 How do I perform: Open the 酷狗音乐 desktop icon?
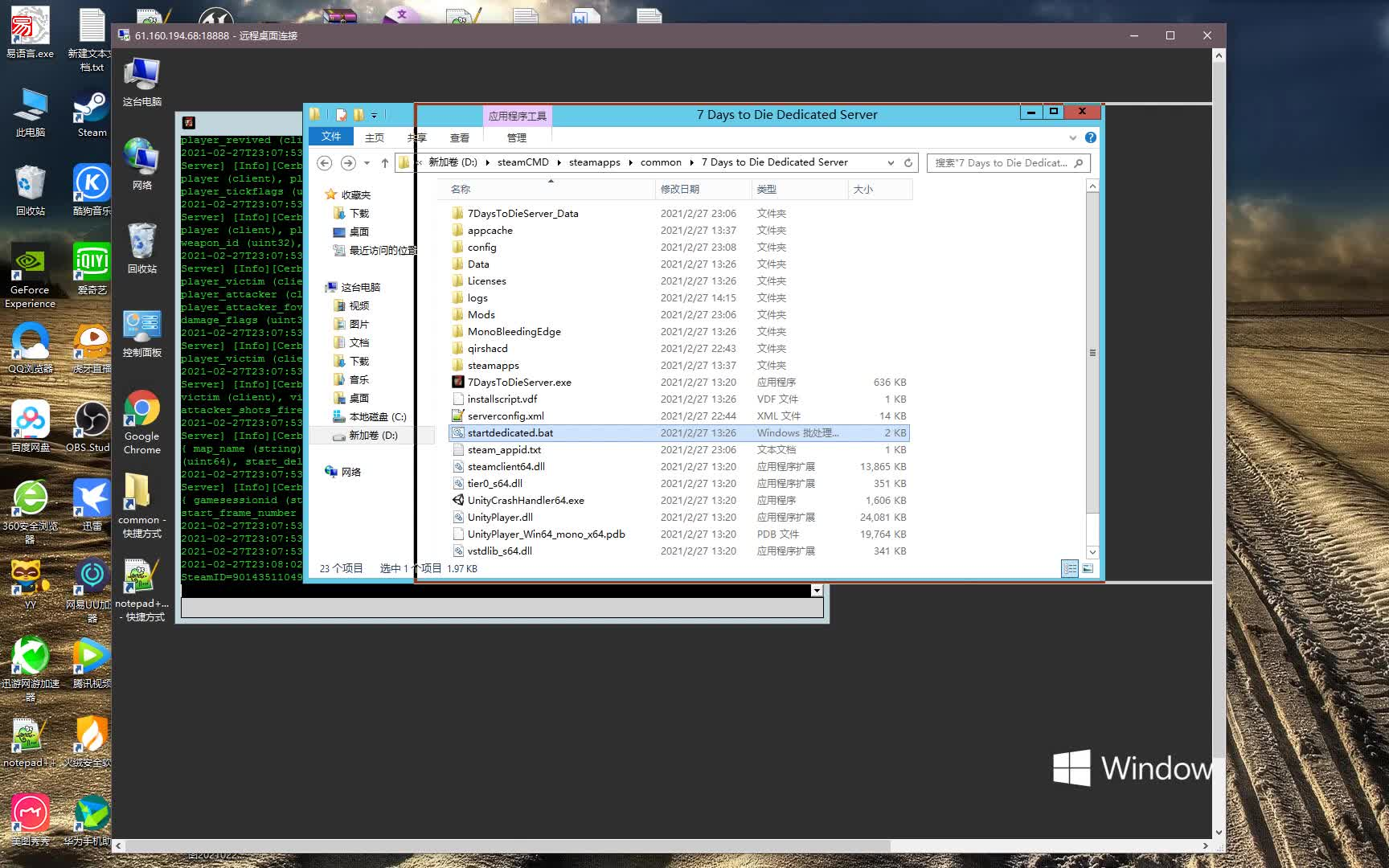point(92,190)
